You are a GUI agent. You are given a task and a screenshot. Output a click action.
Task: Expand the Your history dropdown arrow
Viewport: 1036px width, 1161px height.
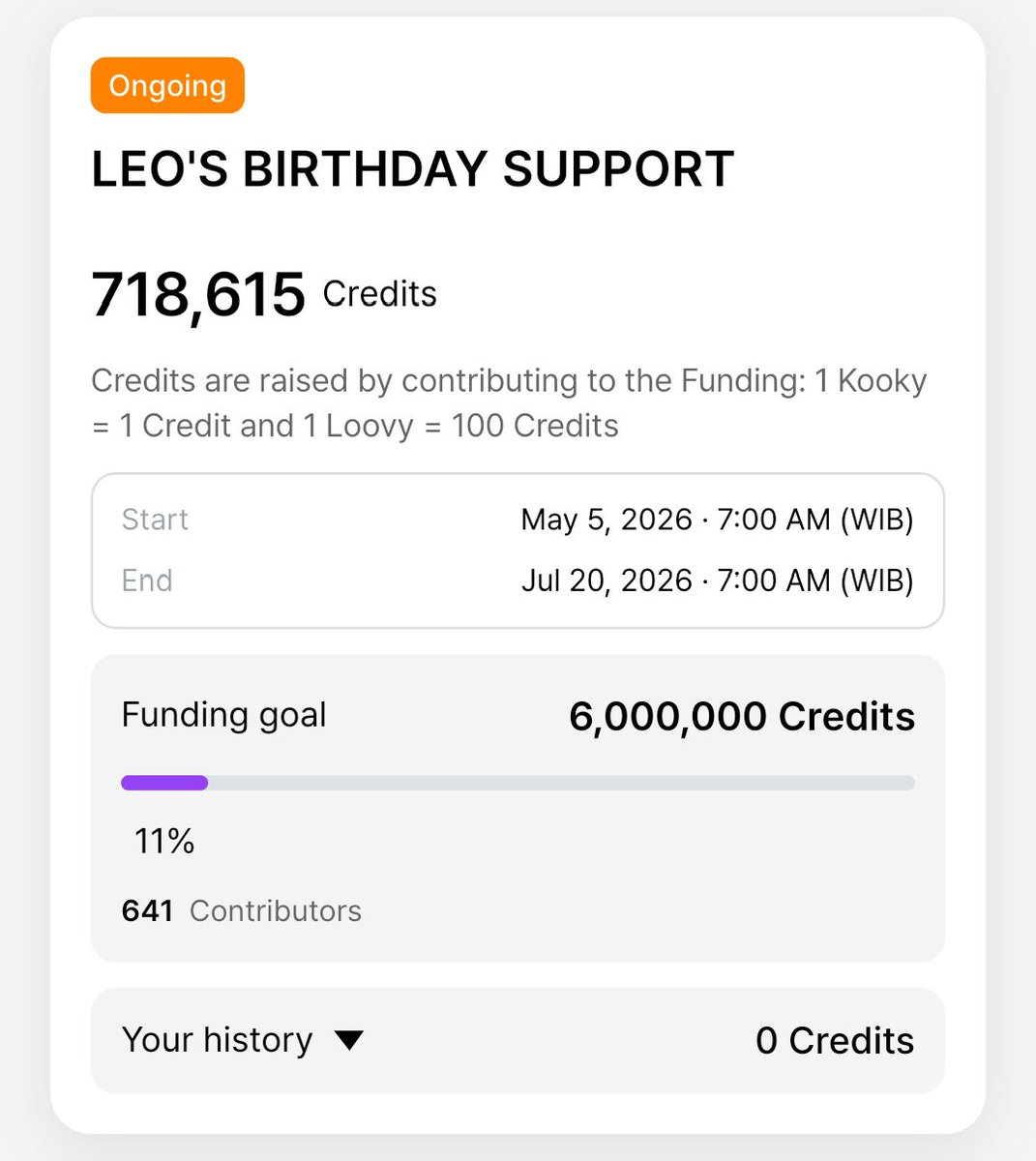(348, 1040)
